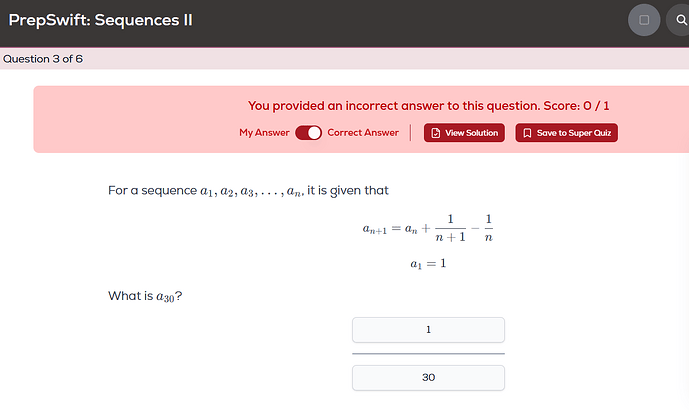Click the denominator field showing 30

(428, 378)
